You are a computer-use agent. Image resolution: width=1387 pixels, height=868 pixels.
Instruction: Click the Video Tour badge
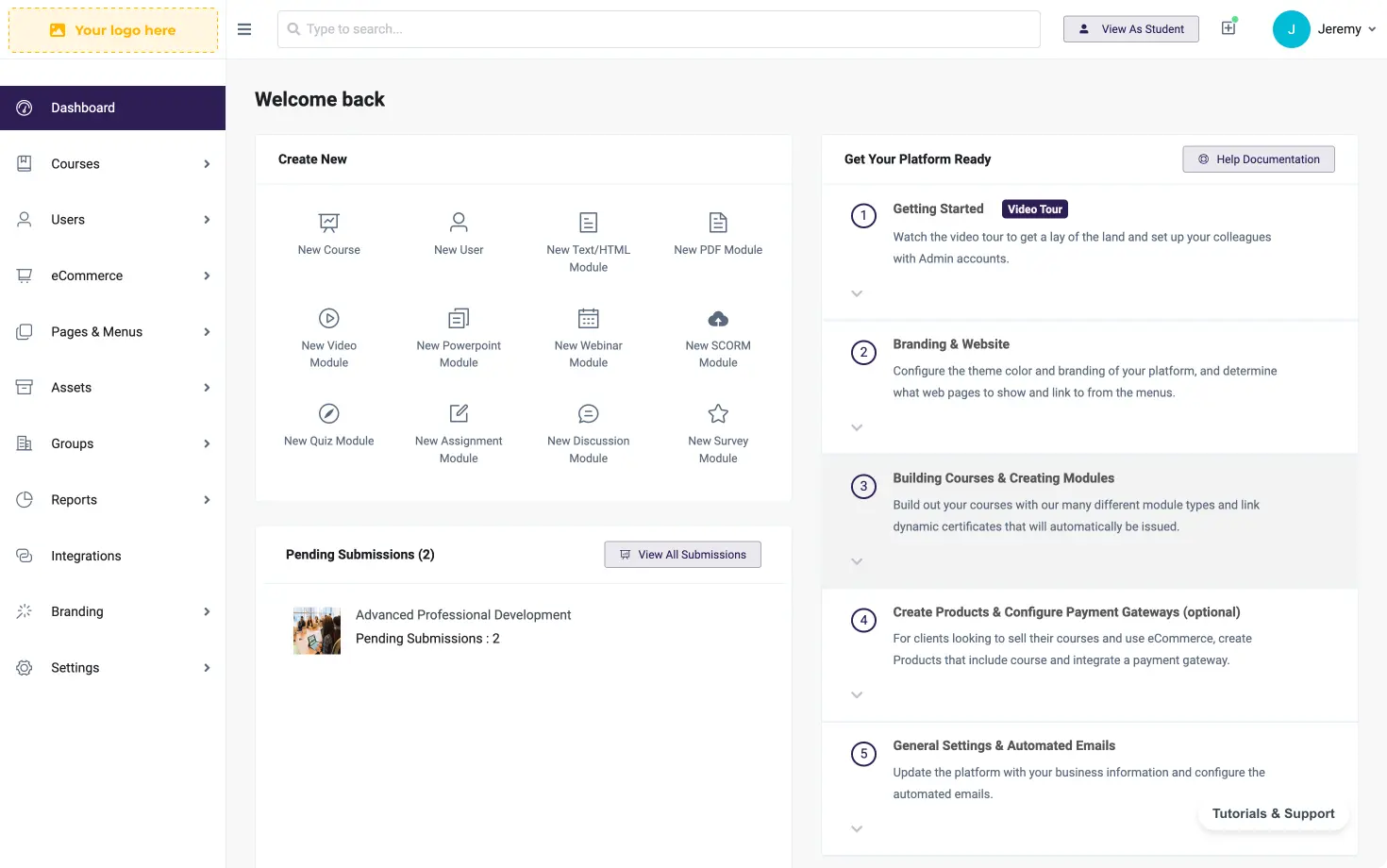[x=1034, y=209]
